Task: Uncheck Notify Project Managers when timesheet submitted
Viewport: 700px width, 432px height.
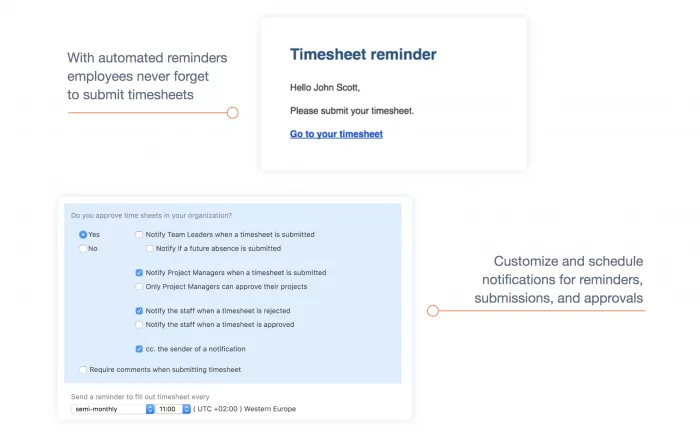Action: click(x=139, y=272)
